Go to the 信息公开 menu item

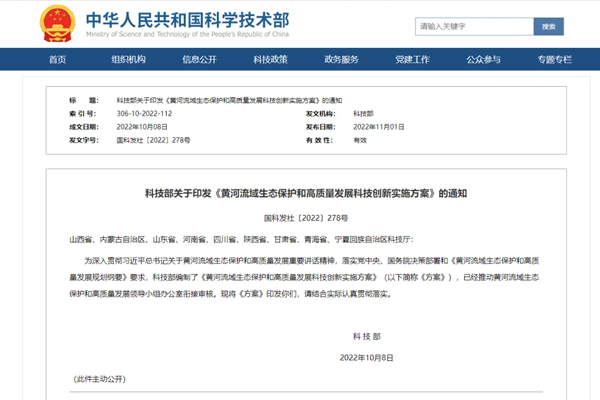point(200,59)
